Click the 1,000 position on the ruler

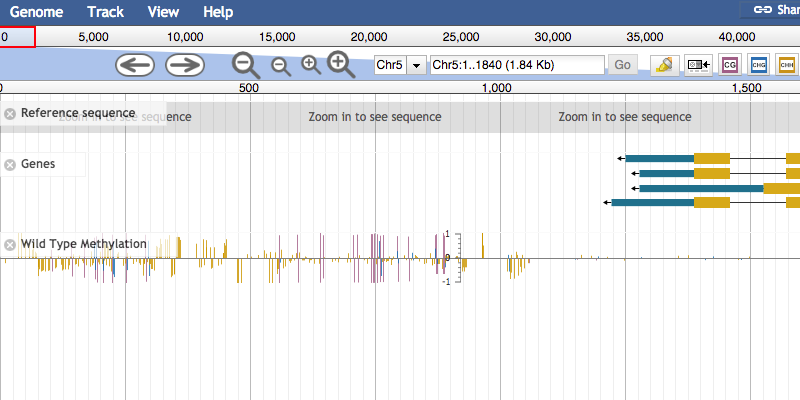point(496,88)
